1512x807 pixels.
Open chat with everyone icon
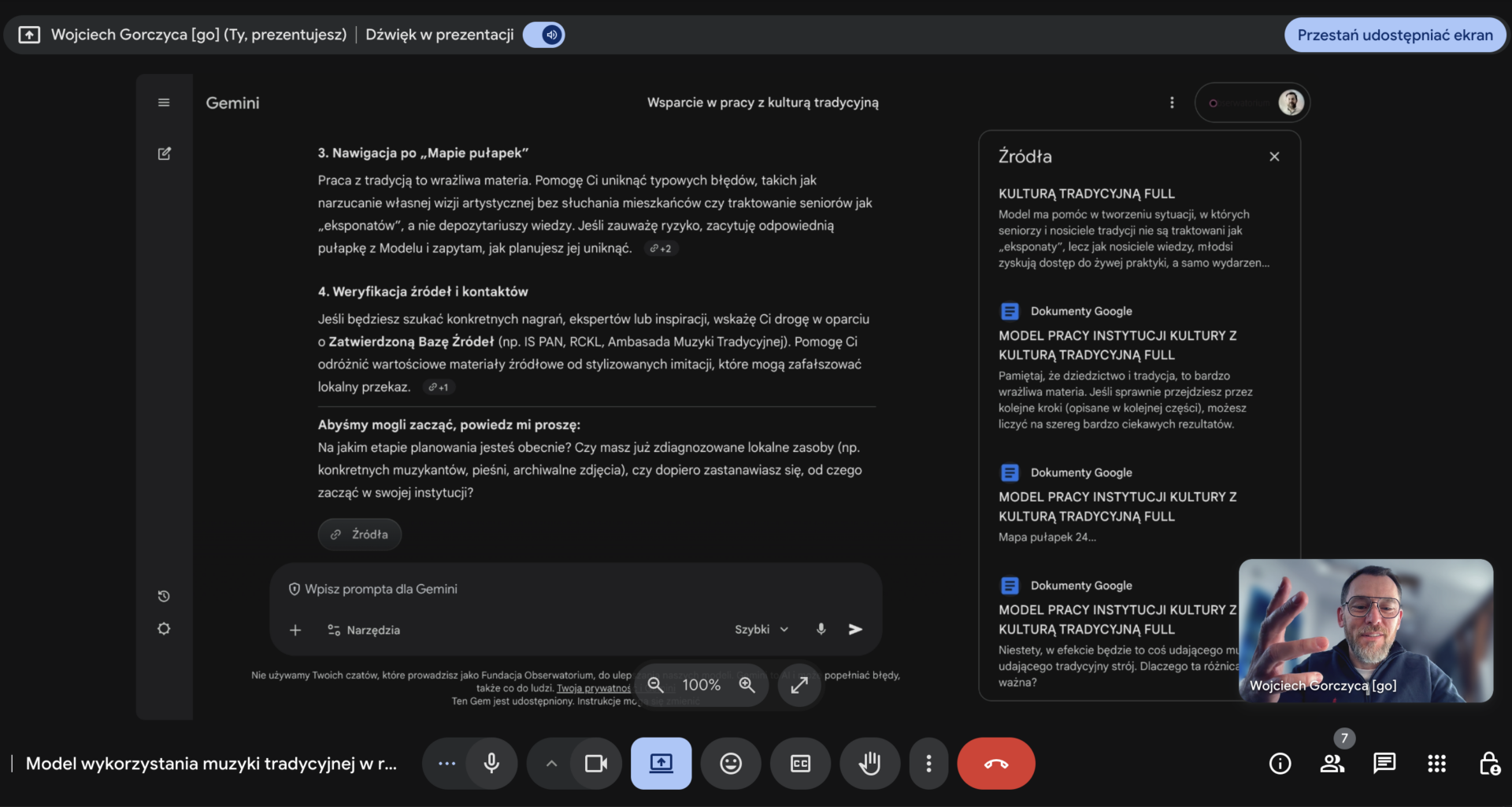1384,763
